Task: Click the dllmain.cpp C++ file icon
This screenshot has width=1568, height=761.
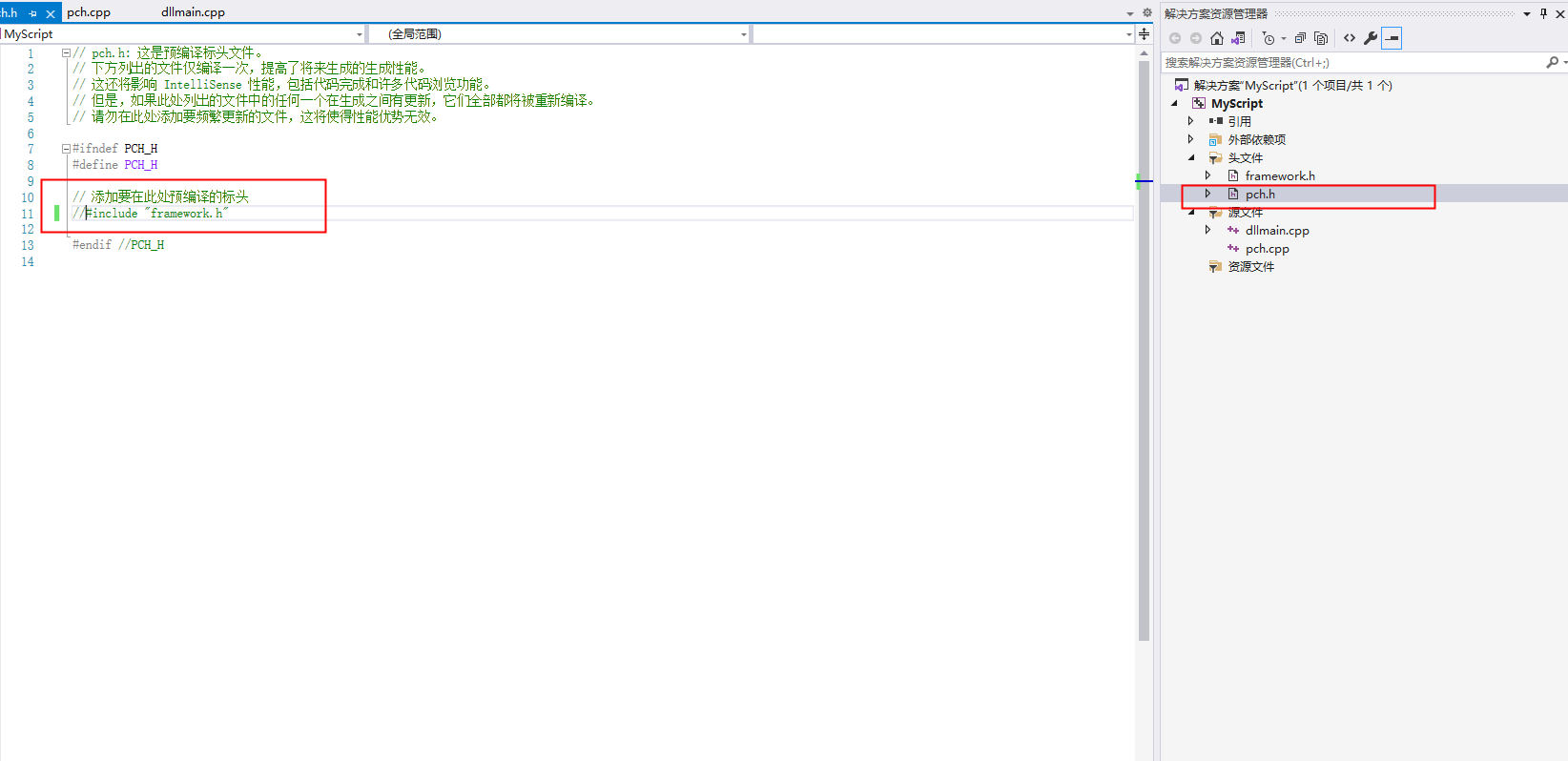Action: coord(1233,230)
